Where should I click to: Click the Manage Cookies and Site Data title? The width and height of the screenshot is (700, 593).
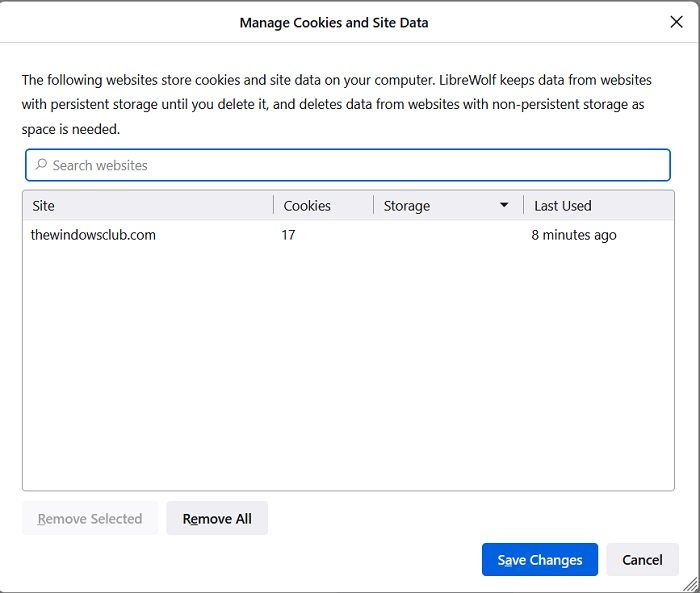[x=334, y=22]
